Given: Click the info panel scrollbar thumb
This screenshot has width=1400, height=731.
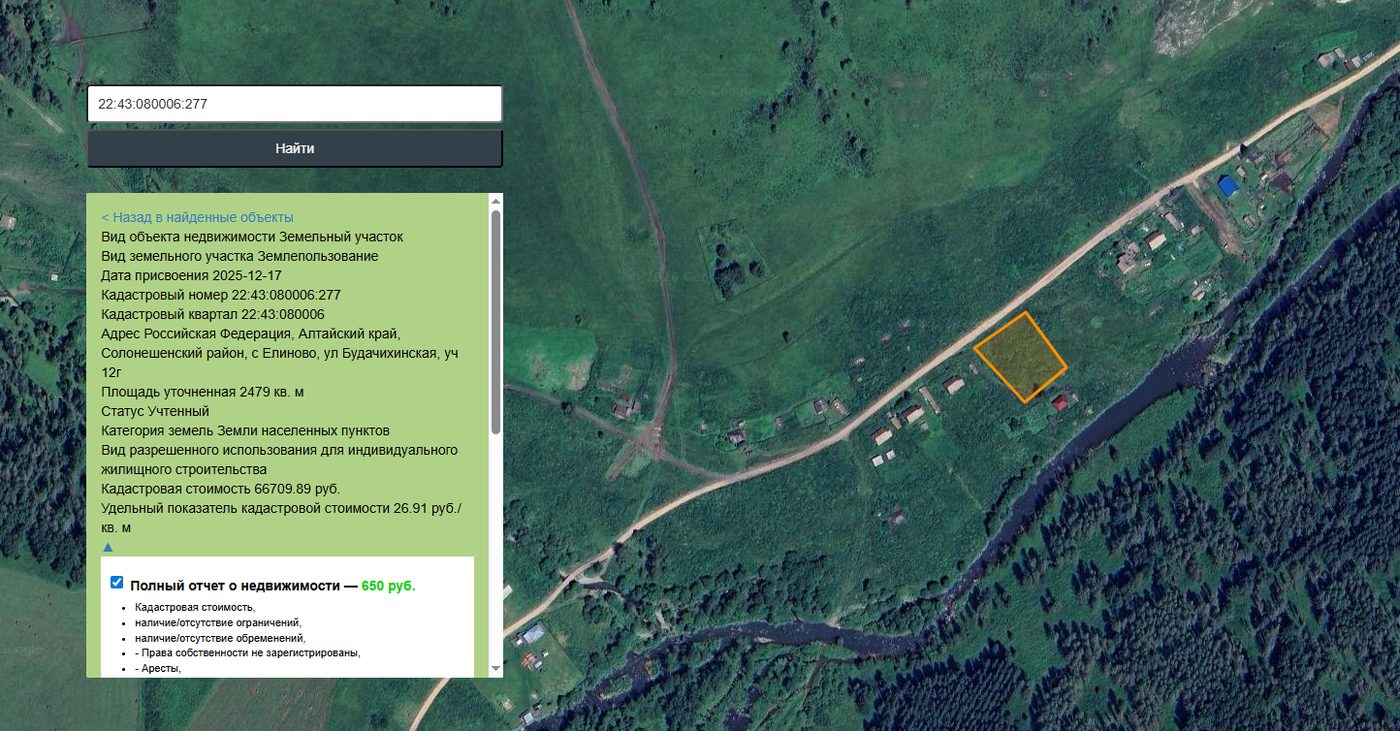Looking at the screenshot, I should click(x=495, y=322).
